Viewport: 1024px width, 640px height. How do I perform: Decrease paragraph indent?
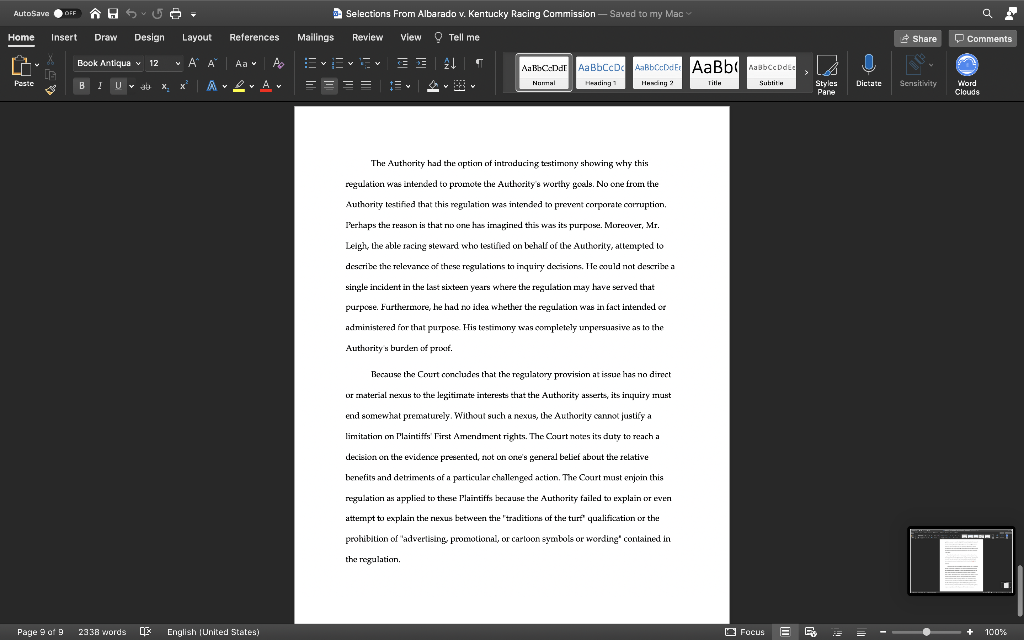pos(402,63)
